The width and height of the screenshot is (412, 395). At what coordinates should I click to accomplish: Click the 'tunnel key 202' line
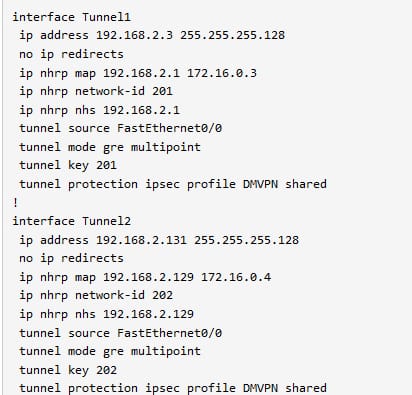pyautogui.click(x=68, y=370)
